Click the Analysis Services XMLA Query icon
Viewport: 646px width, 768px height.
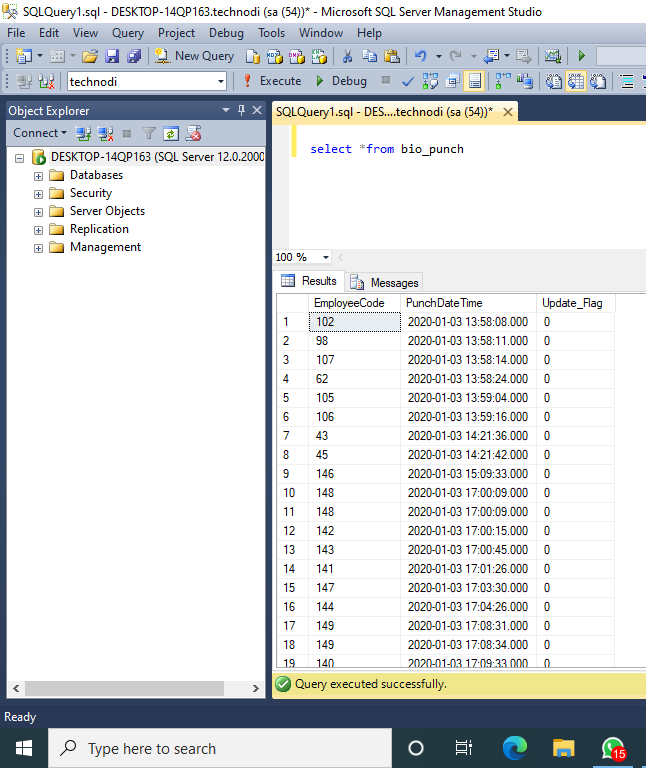(x=319, y=56)
